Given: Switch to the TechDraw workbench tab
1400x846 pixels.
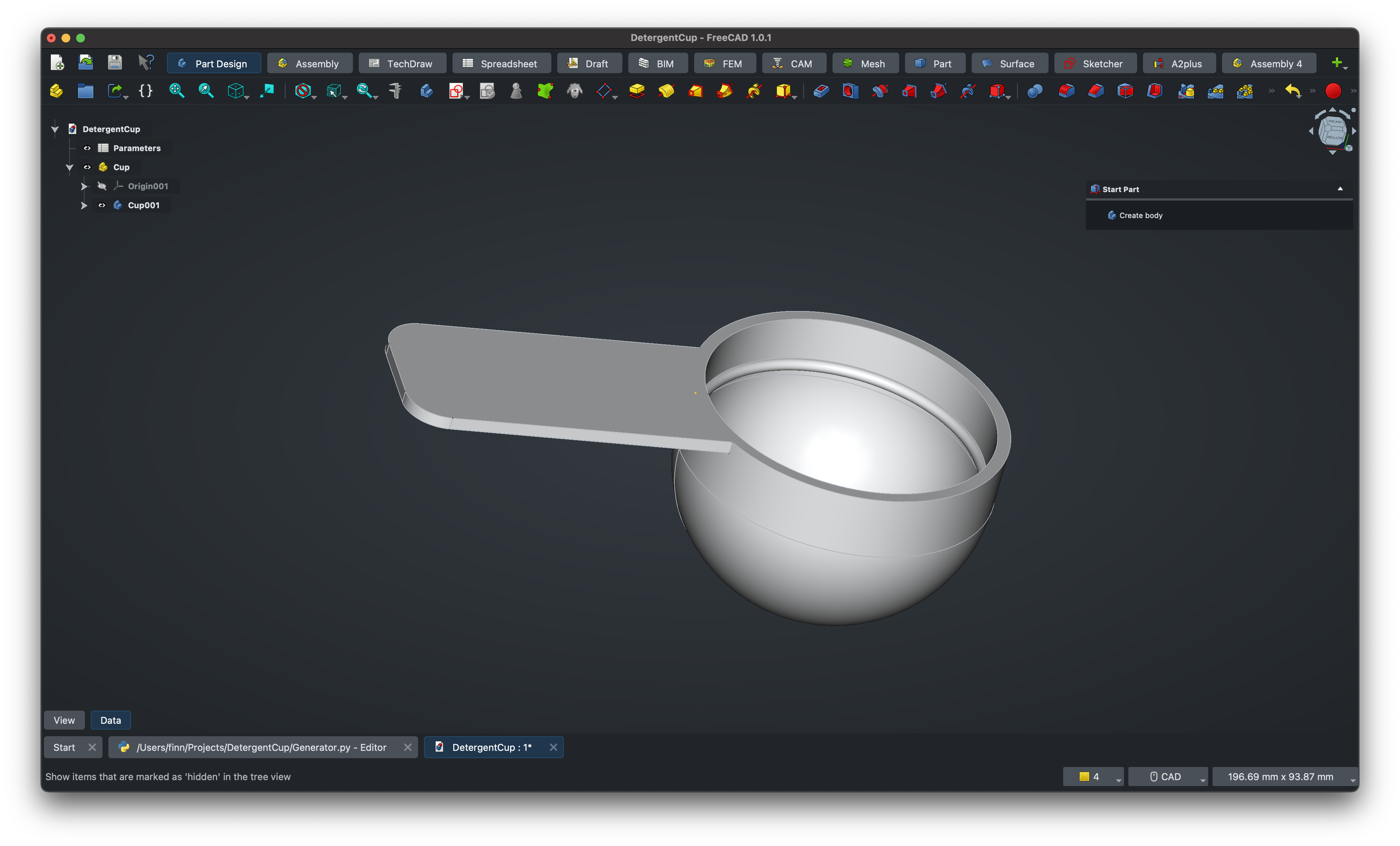Looking at the screenshot, I should click(x=402, y=64).
